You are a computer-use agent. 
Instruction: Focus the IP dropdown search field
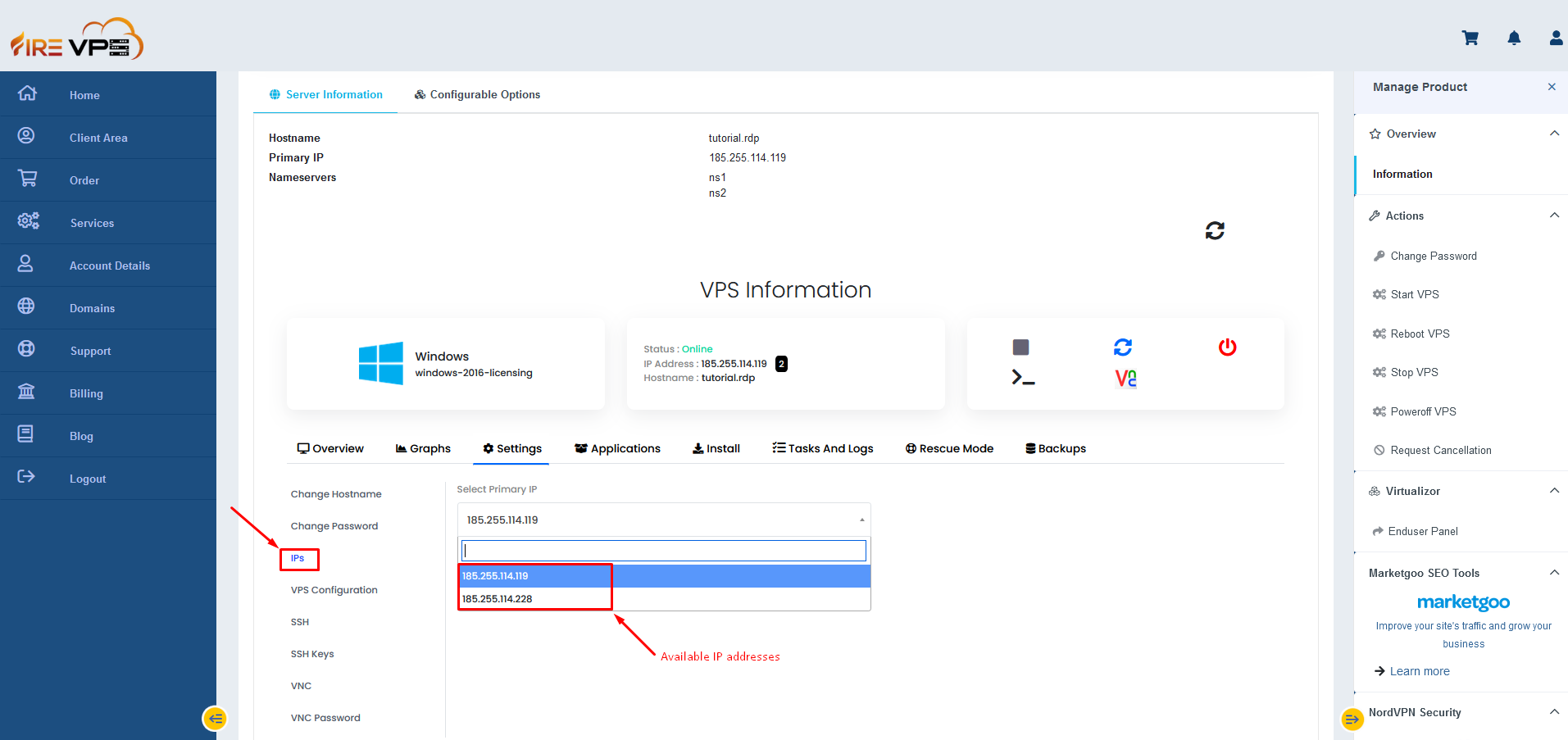point(664,551)
